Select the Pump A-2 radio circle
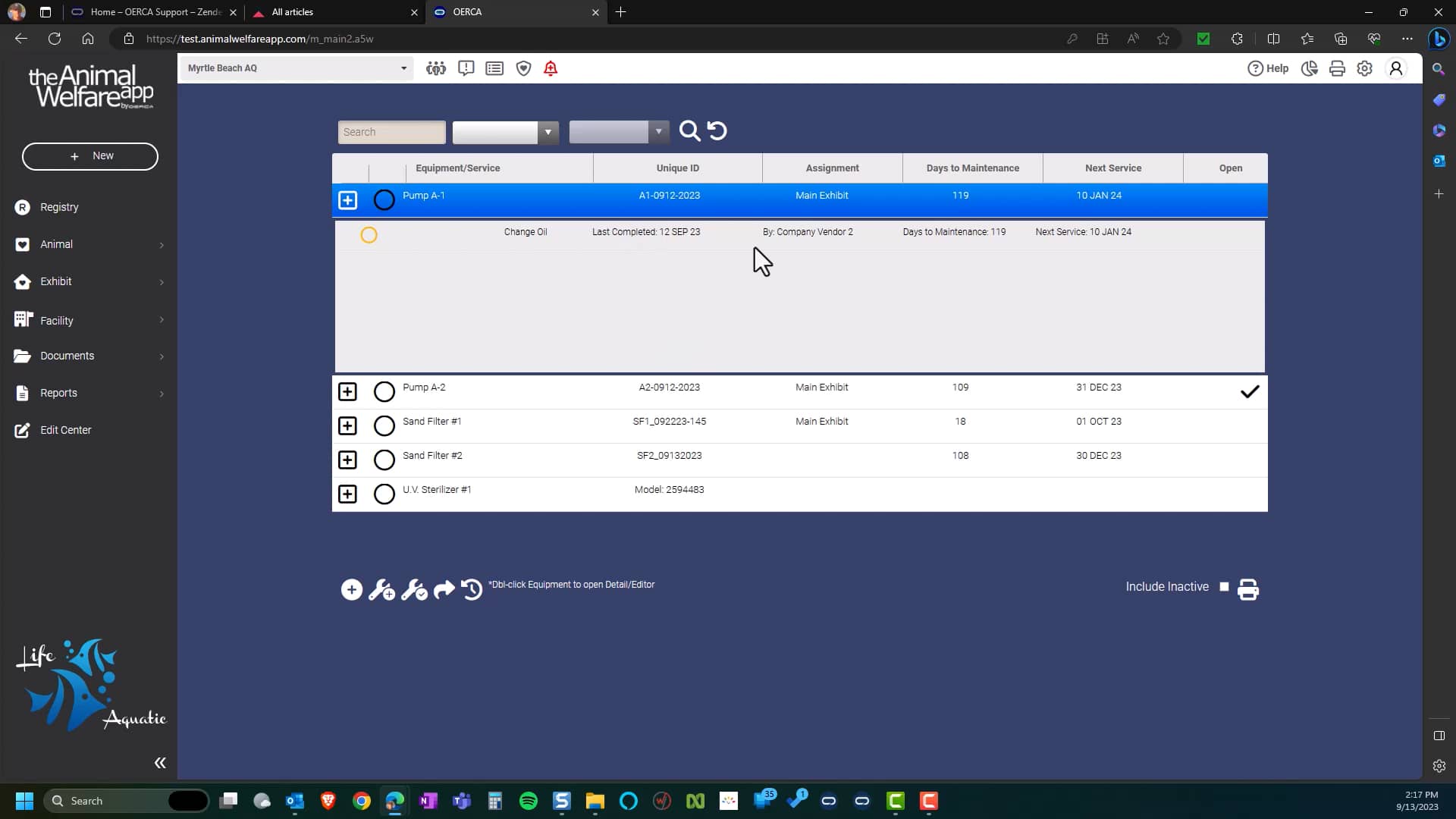Image resolution: width=1456 pixels, height=819 pixels. tap(384, 391)
